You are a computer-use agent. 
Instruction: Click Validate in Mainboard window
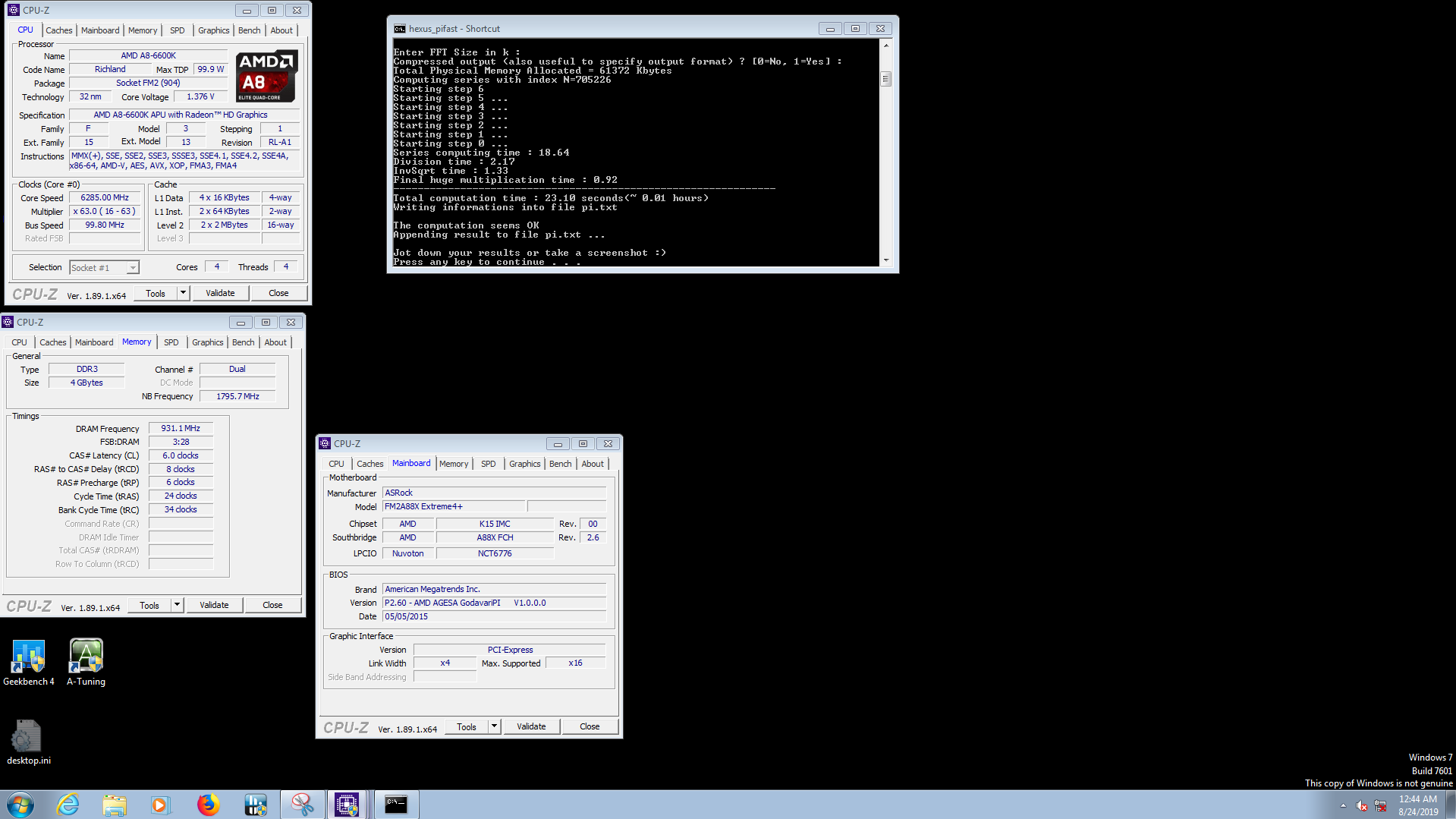531,726
